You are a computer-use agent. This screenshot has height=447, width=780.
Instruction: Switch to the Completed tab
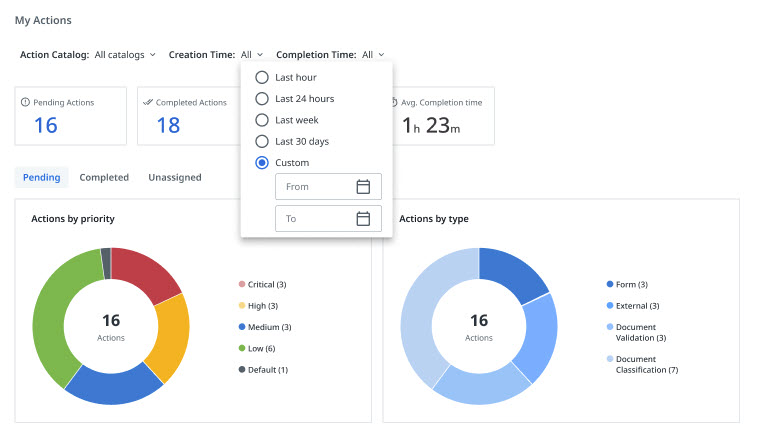104,177
